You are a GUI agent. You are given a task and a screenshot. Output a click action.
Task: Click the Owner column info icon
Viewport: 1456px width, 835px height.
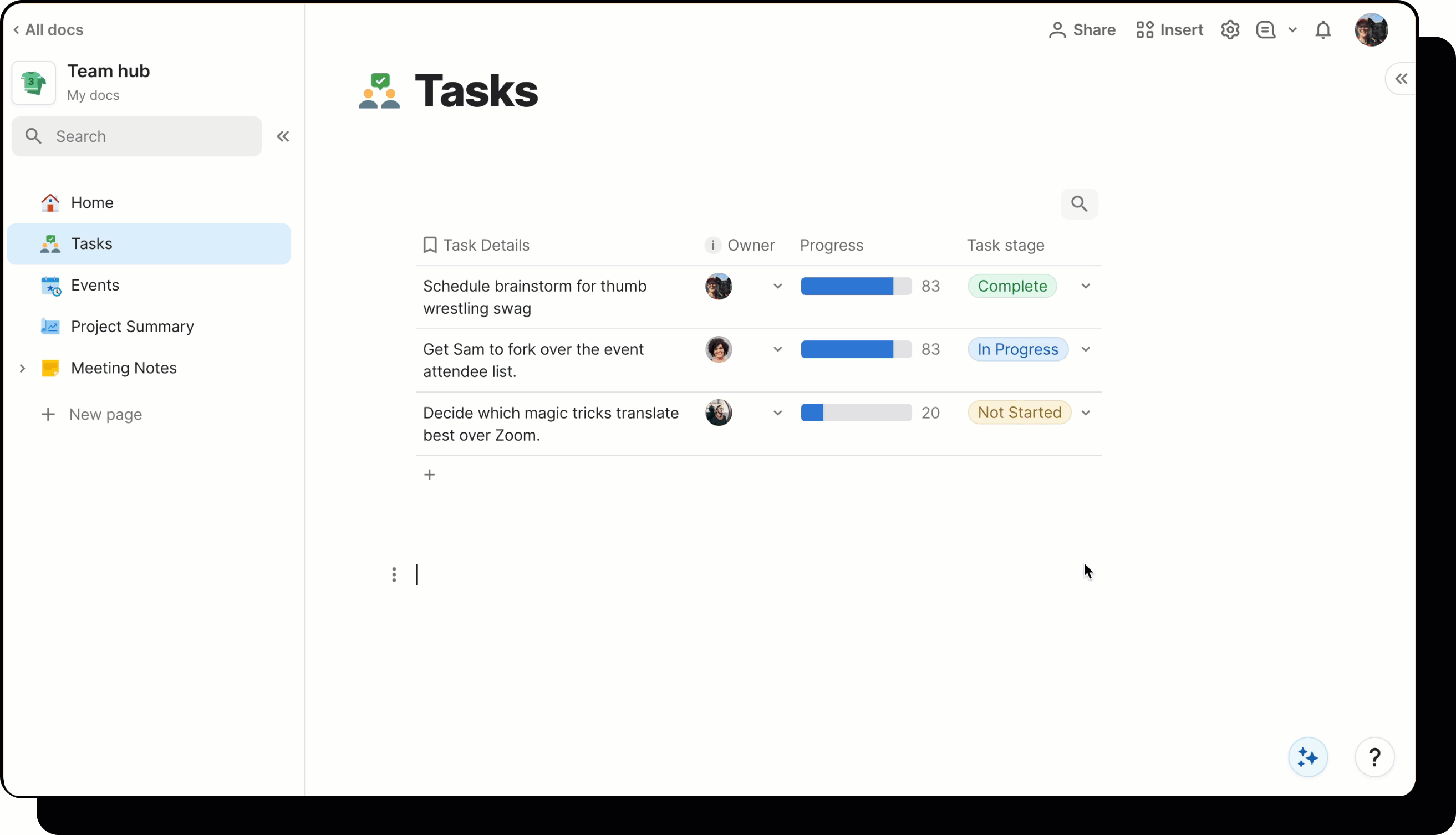(x=713, y=246)
